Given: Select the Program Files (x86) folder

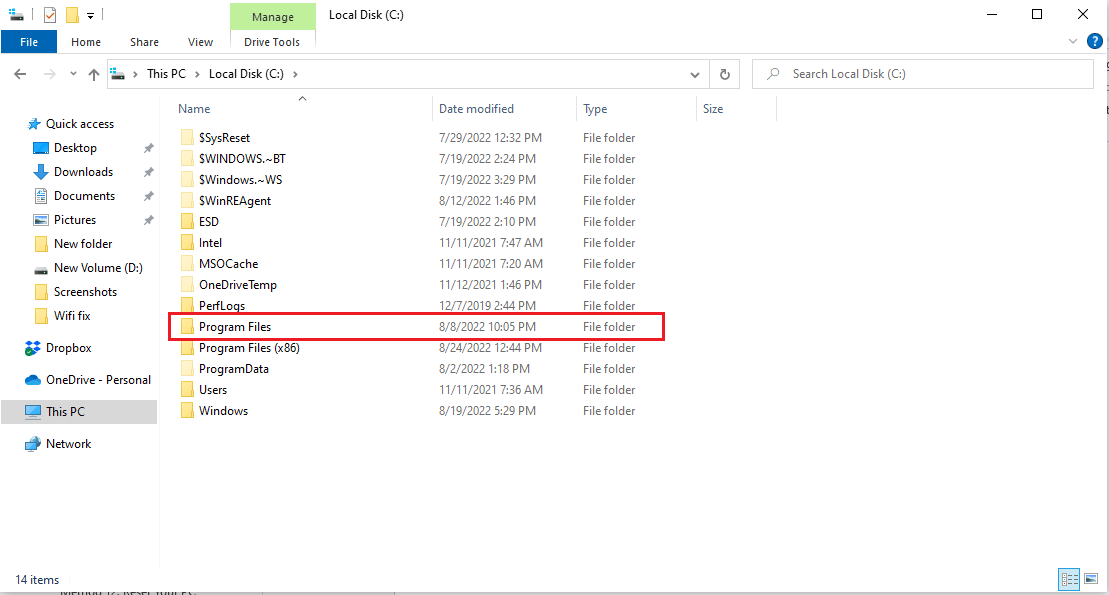Looking at the screenshot, I should pyautogui.click(x=249, y=348).
